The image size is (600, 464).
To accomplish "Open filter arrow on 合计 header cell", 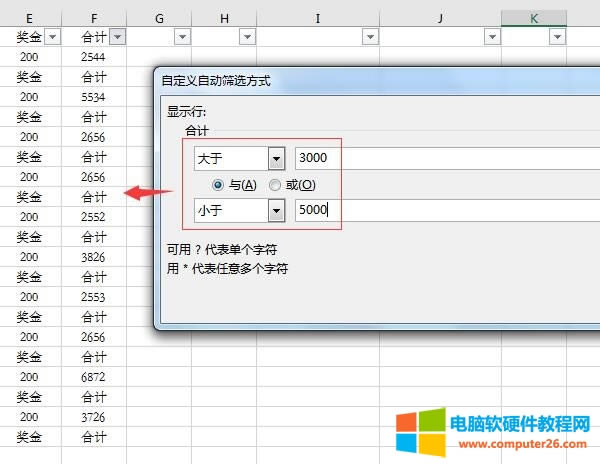I will pos(117,37).
